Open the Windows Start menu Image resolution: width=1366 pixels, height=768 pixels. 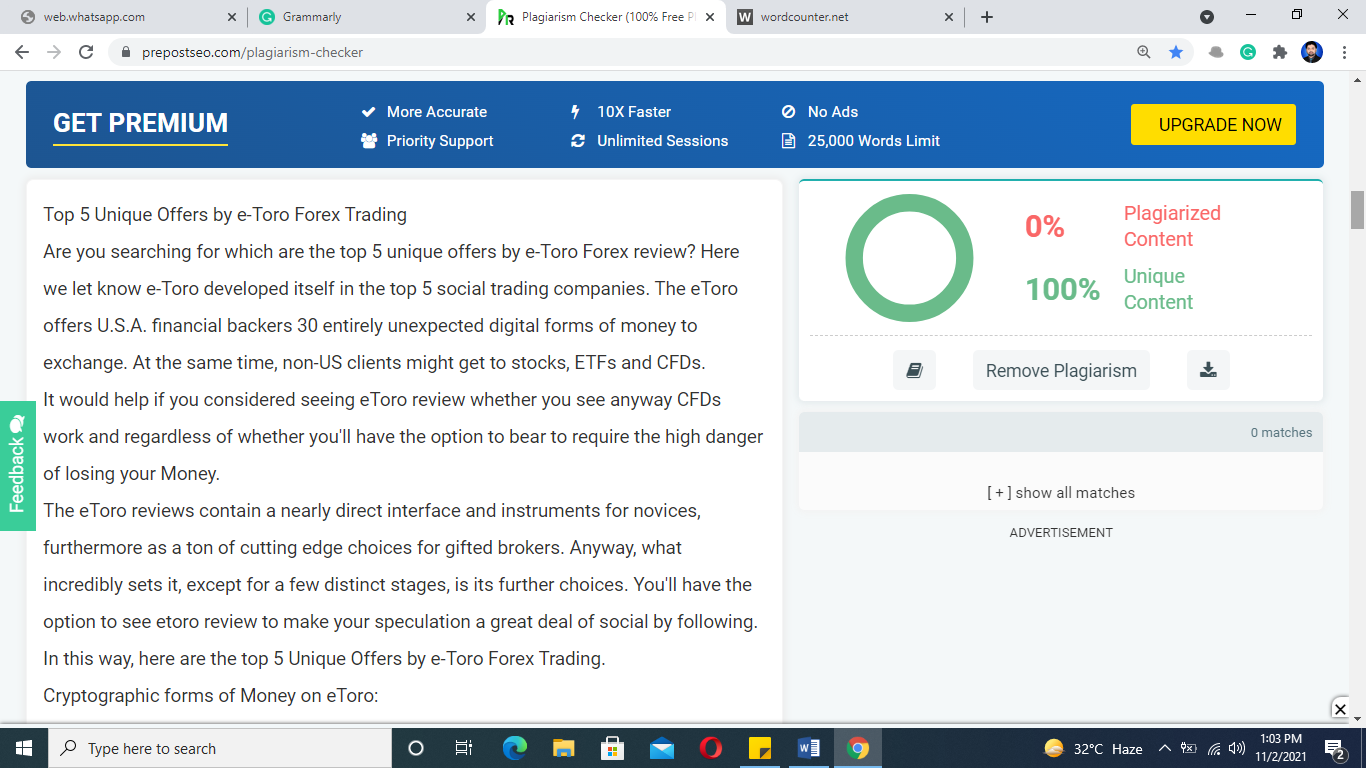(x=24, y=748)
